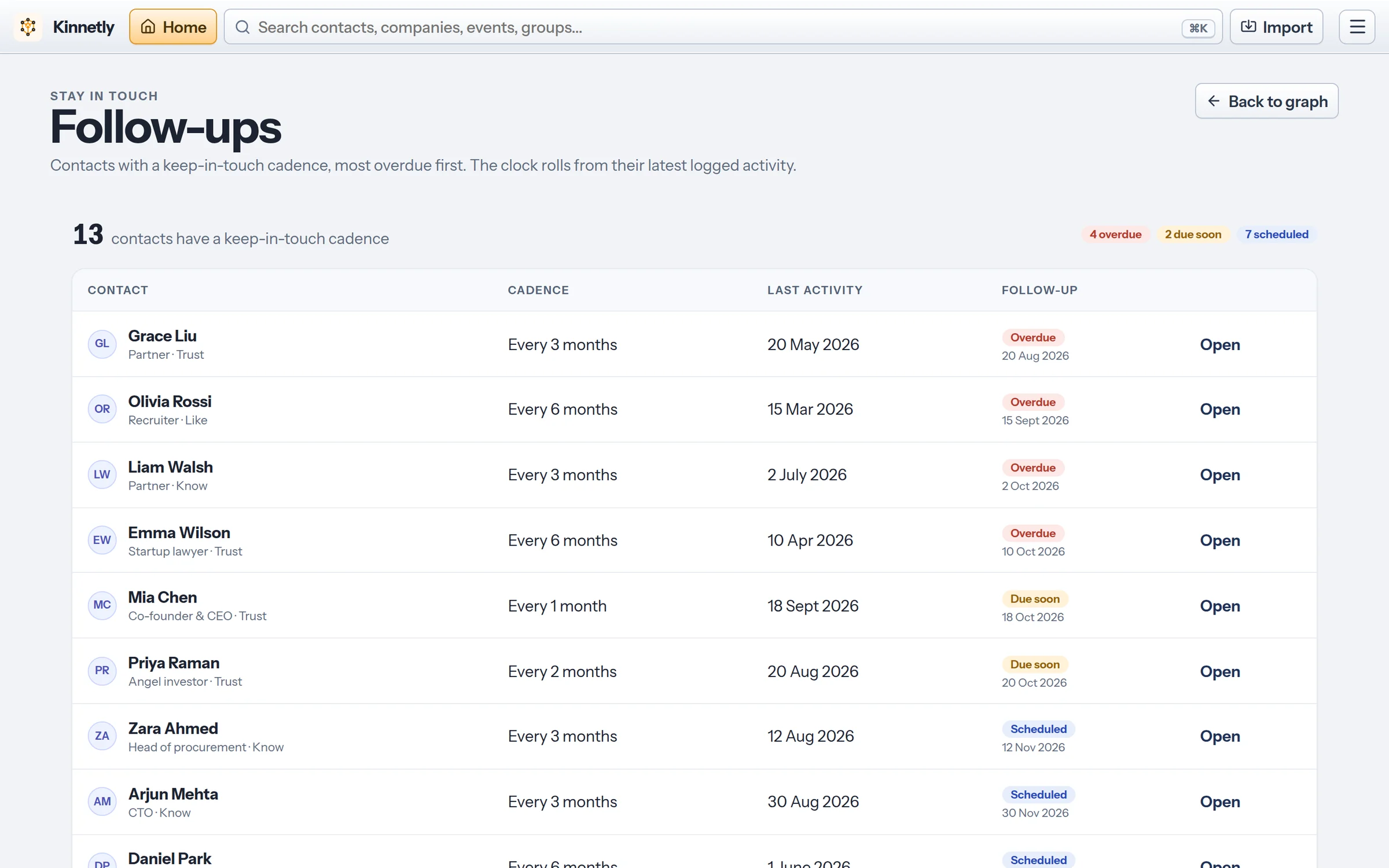This screenshot has width=1389, height=868.
Task: Open the Import dialog
Action: click(x=1277, y=27)
